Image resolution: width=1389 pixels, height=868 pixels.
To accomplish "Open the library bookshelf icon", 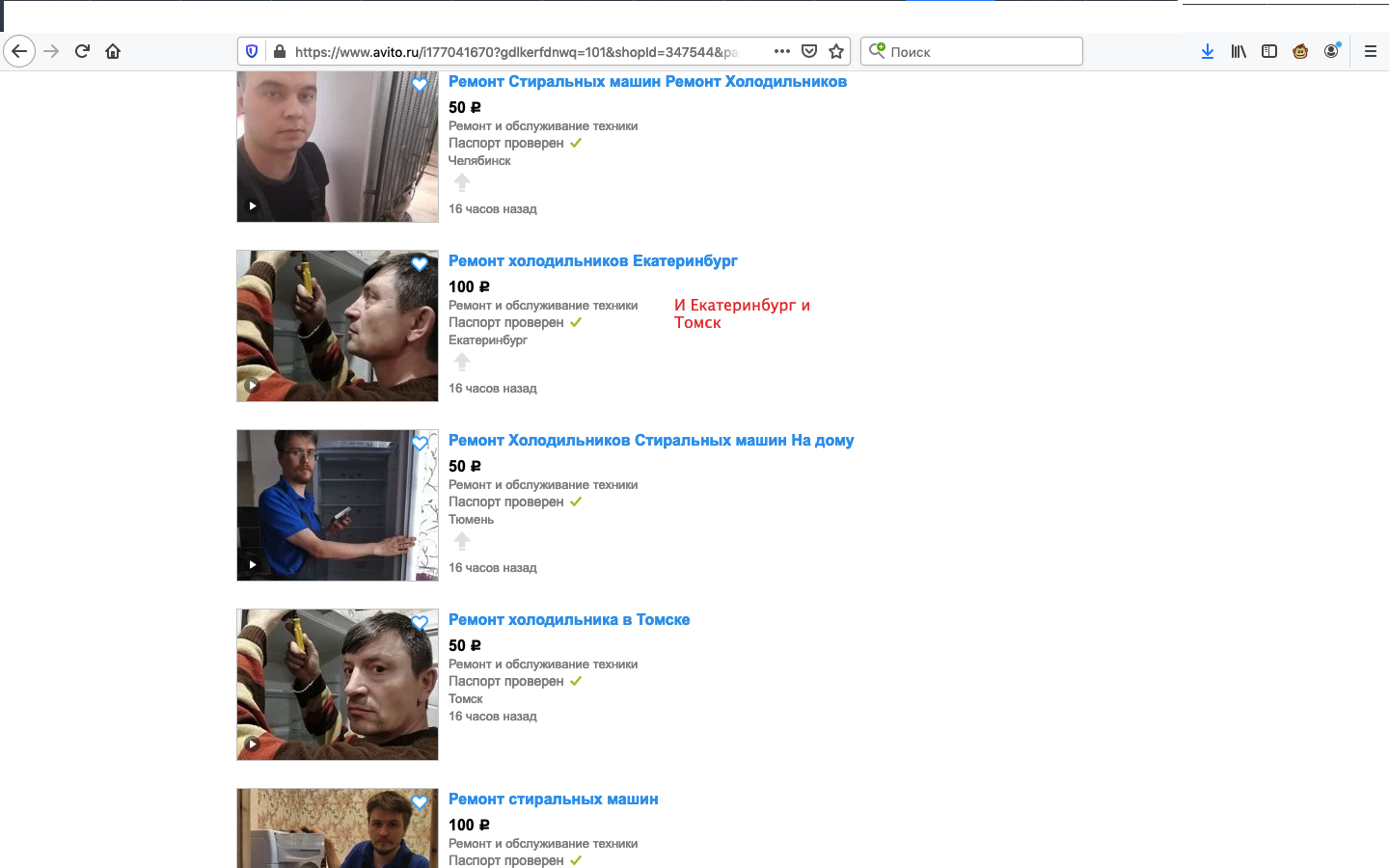I will [x=1239, y=51].
